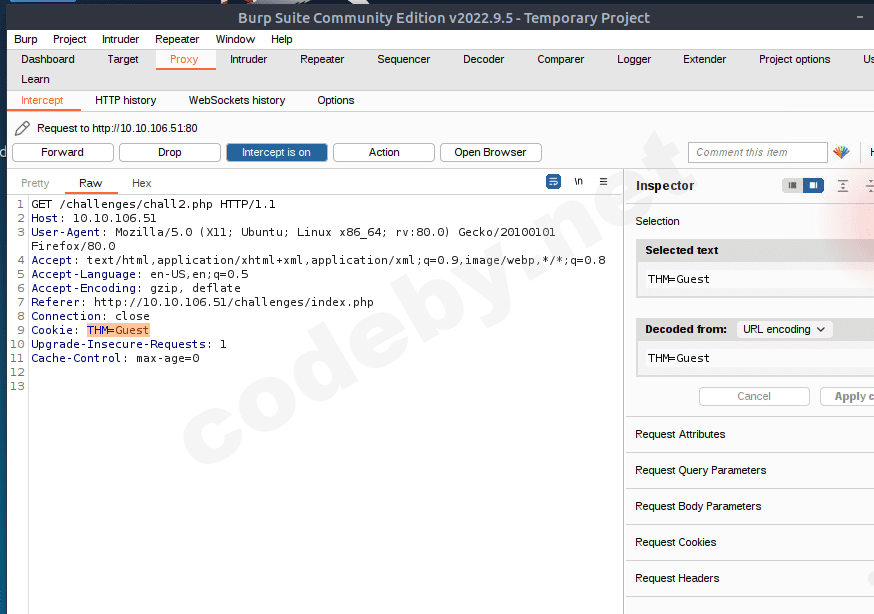Screen dimensions: 874x614
Task: Click the Cancel button in Inspector
Action: coord(754,396)
